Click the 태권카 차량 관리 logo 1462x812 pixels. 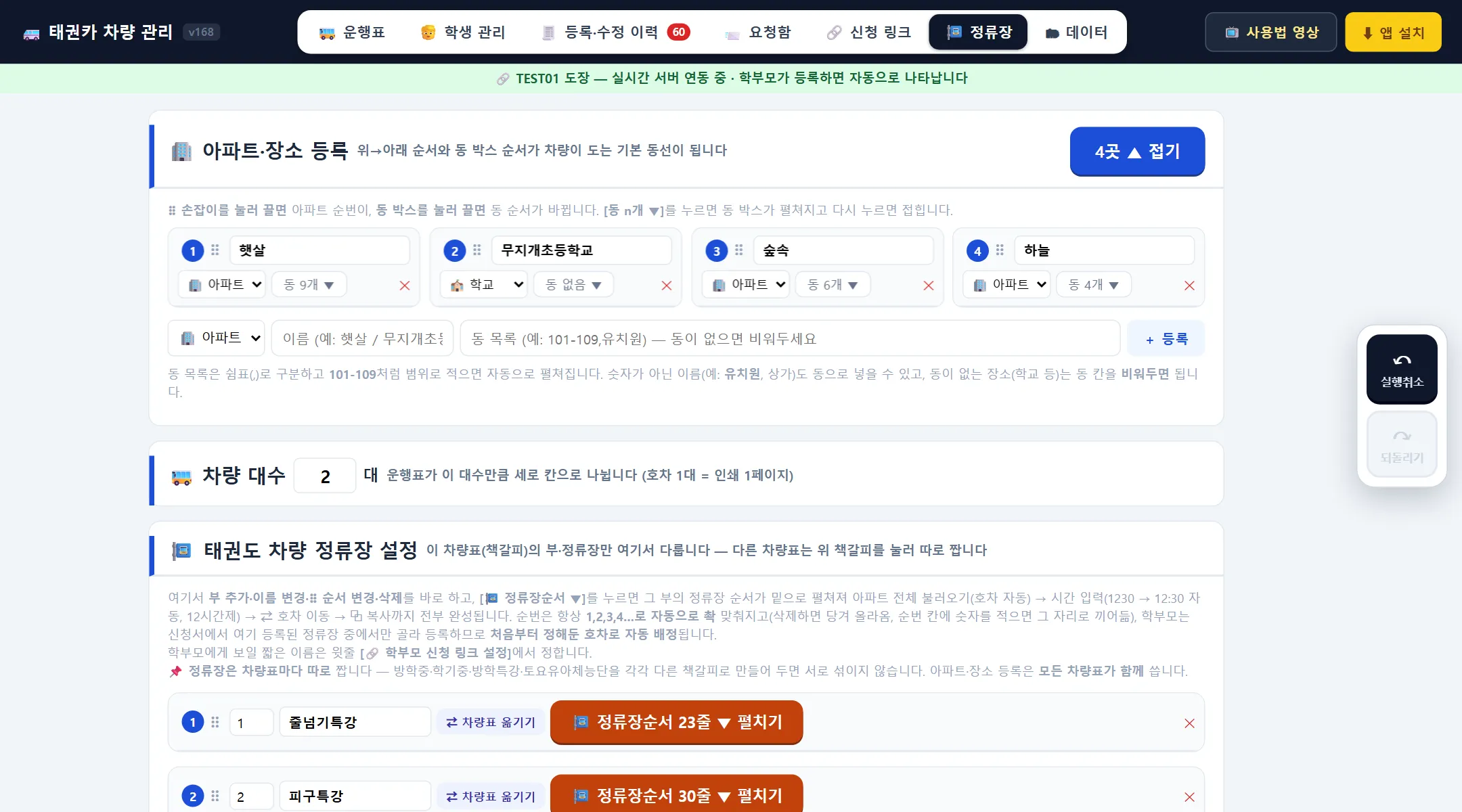98,32
